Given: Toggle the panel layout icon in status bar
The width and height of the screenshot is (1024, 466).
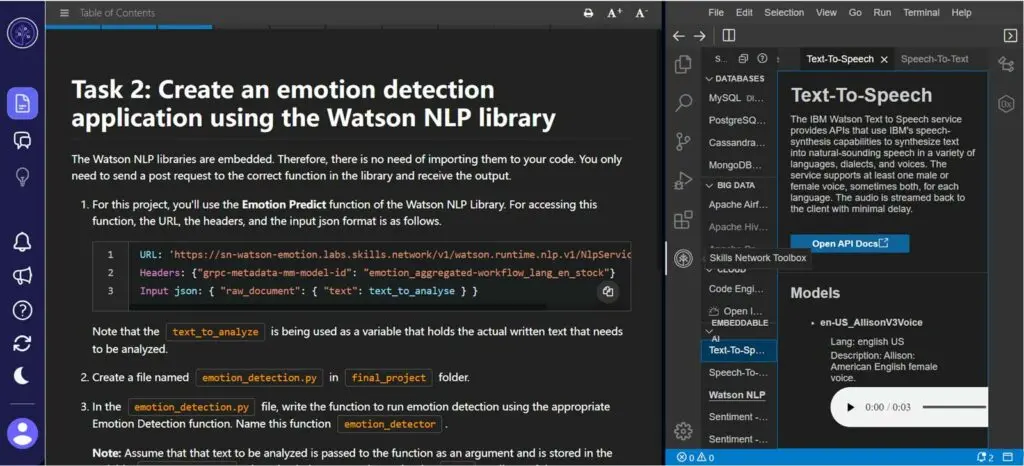Looking at the screenshot, I should [x=1010, y=458].
